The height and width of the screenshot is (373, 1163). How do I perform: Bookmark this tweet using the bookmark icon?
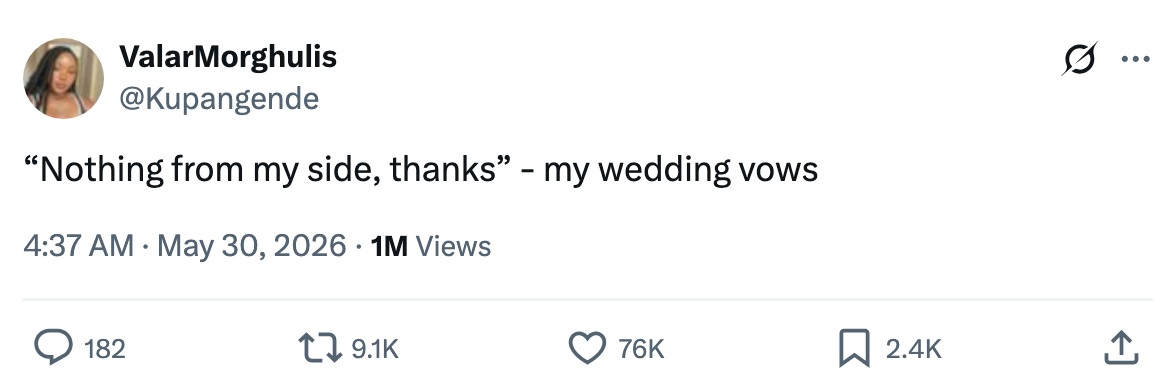click(x=853, y=348)
